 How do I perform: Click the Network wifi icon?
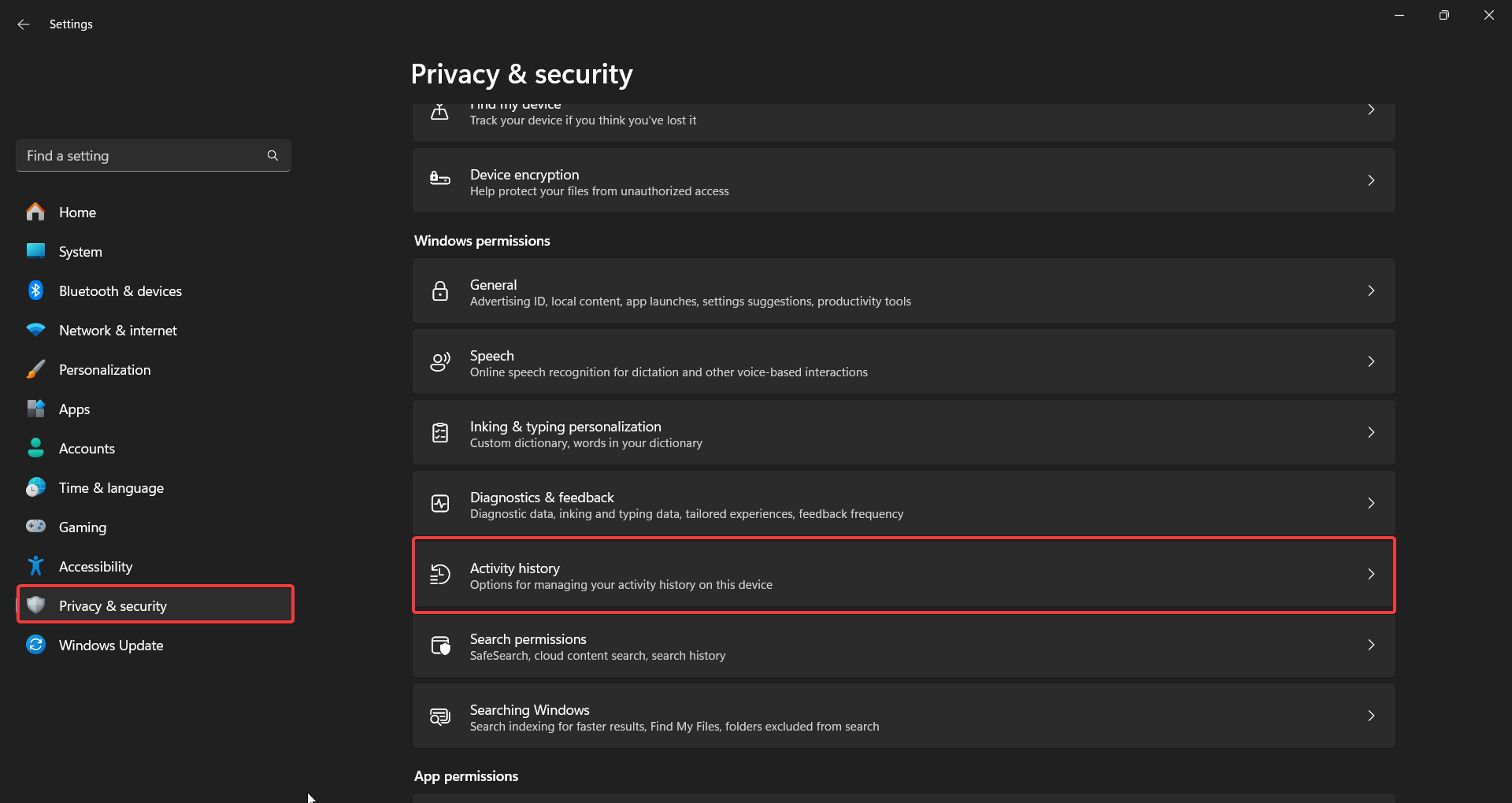pos(35,330)
